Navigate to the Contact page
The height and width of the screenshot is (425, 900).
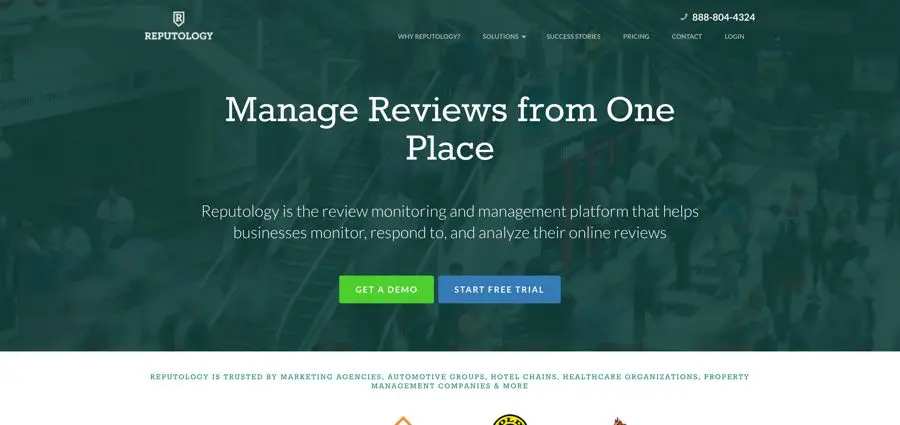pos(686,37)
